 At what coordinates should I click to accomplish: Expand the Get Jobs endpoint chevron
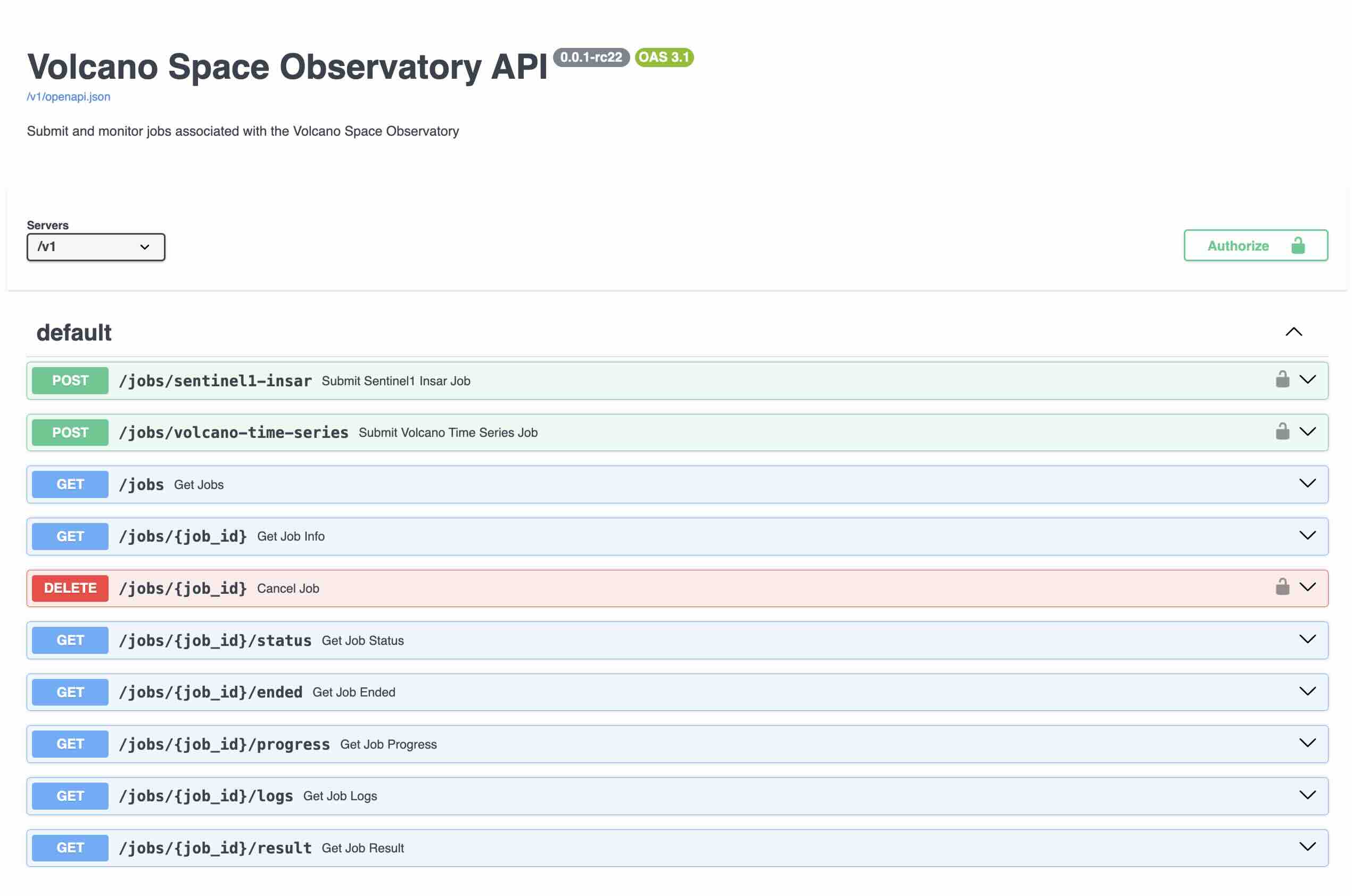click(x=1307, y=484)
